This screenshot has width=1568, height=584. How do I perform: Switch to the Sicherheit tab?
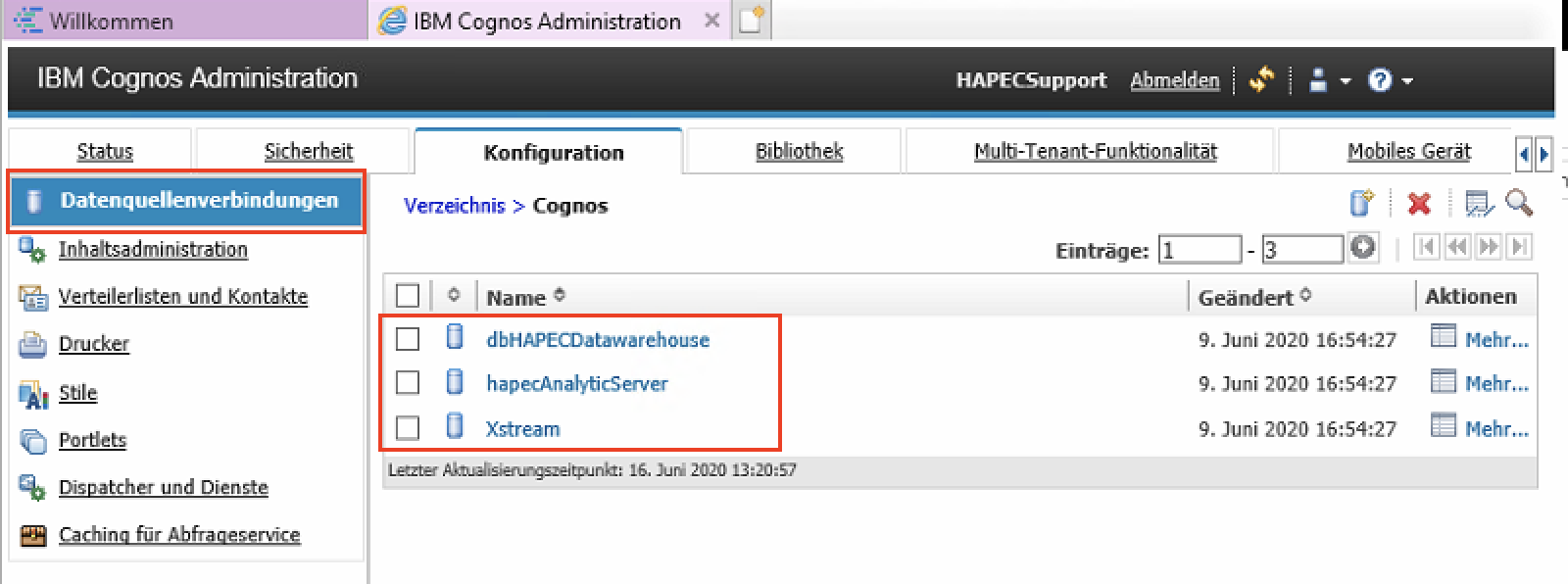[x=308, y=151]
